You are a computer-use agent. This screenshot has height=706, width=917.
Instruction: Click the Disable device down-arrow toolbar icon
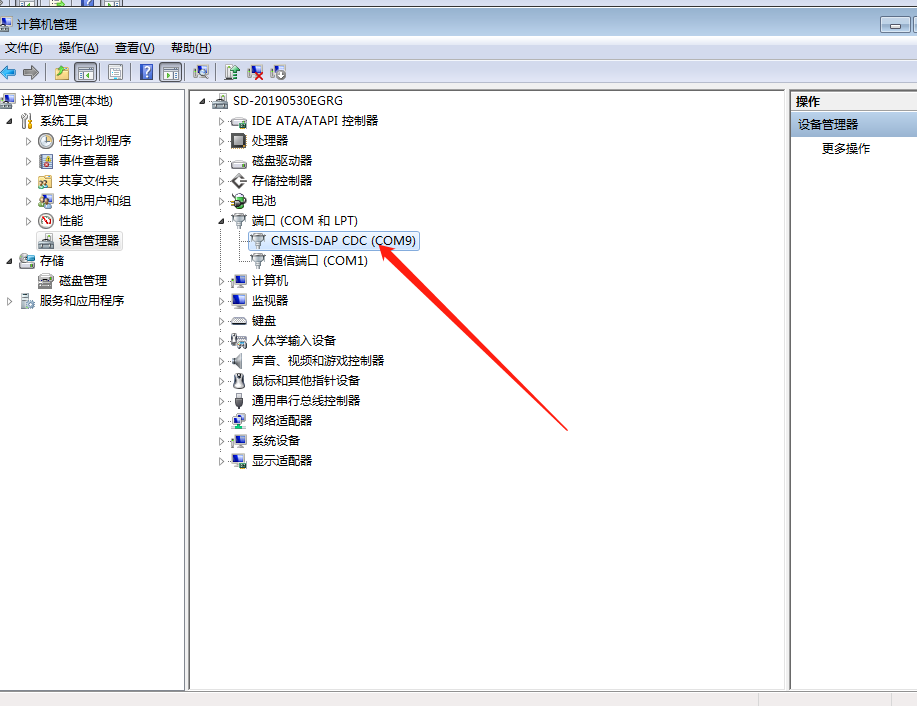[278, 72]
